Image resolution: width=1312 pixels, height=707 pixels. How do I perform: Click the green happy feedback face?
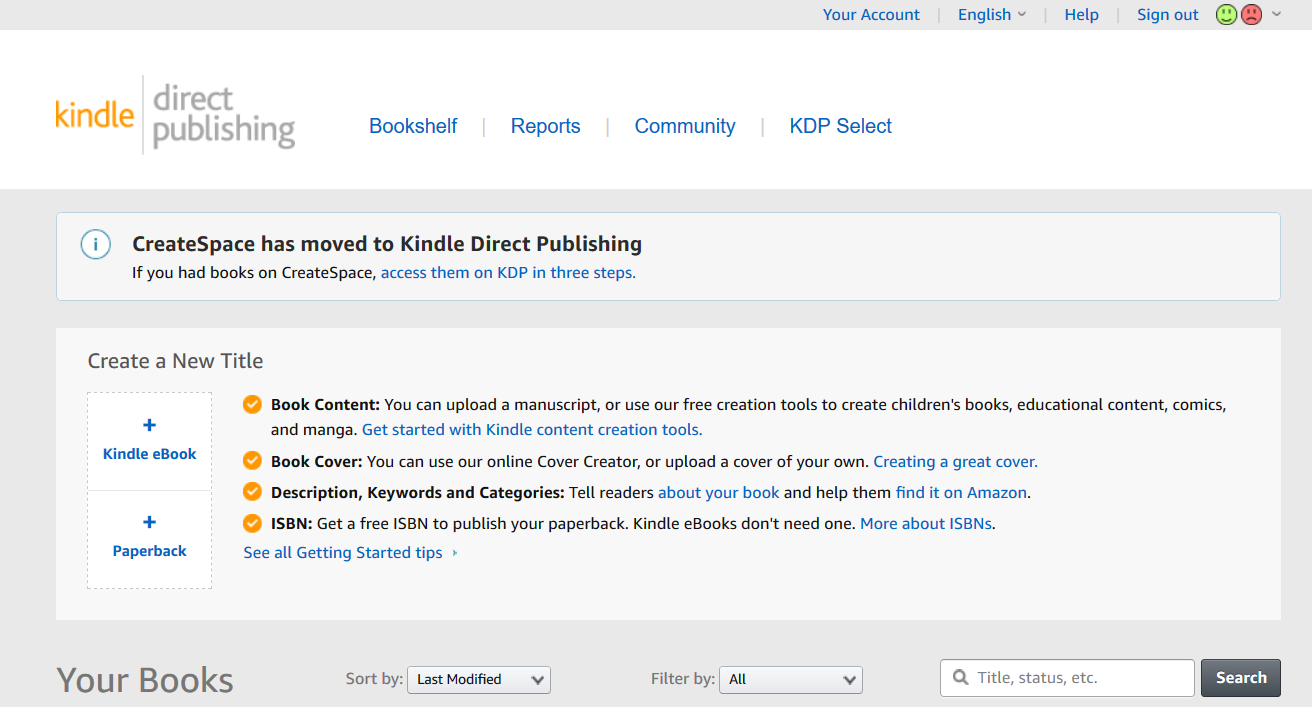click(x=1226, y=15)
